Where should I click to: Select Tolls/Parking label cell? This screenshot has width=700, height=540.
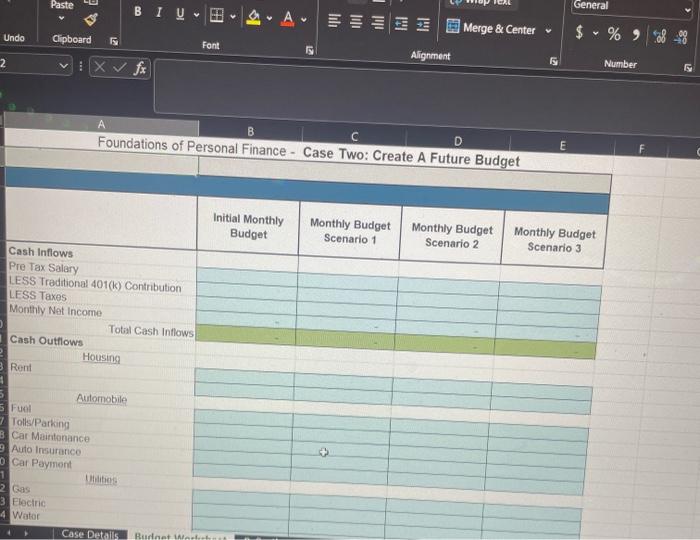pos(40,422)
